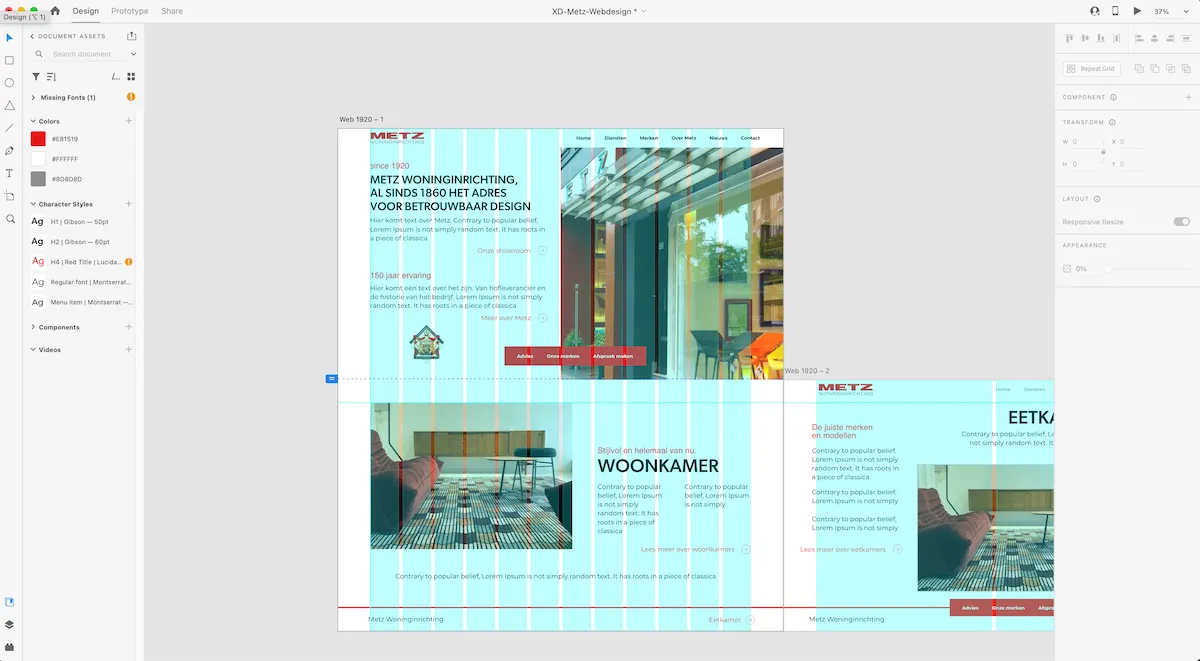Select the Select (arrow) tool
The image size is (1200, 661).
tap(10, 37)
